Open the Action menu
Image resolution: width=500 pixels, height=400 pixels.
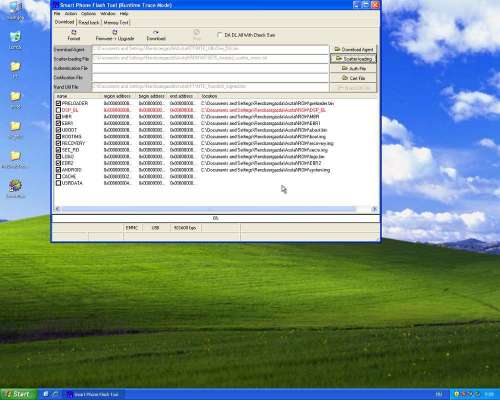tap(71, 14)
